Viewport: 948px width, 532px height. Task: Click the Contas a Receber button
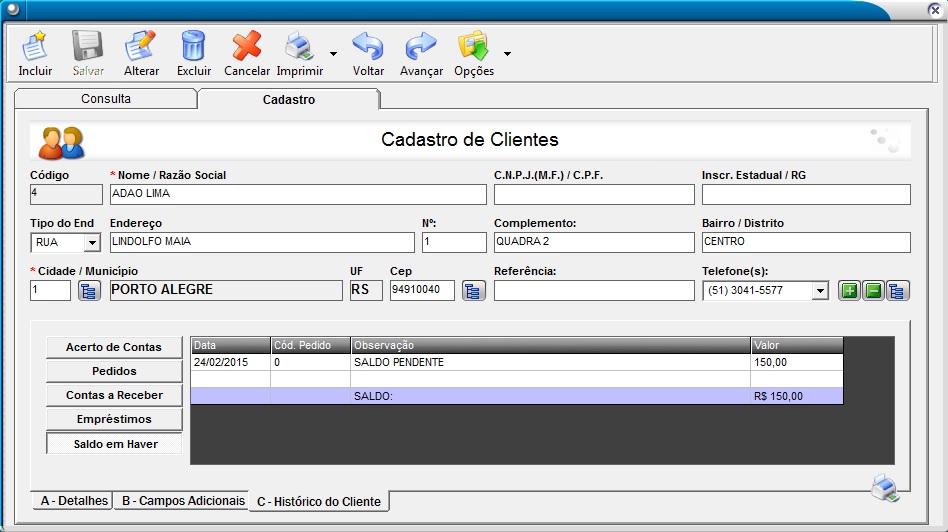click(x=114, y=395)
